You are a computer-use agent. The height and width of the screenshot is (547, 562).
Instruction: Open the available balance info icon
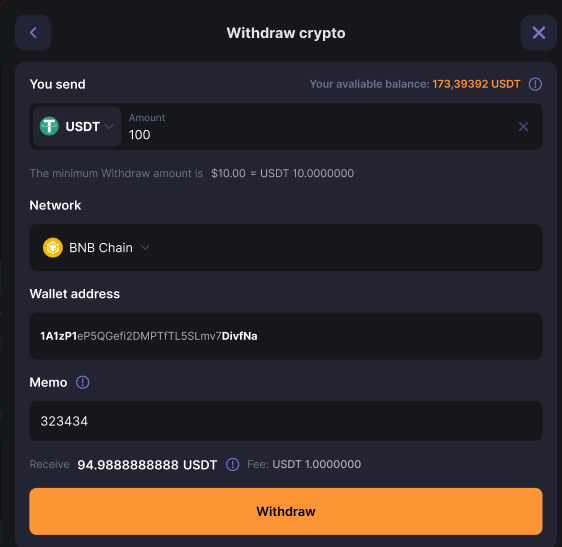[535, 84]
